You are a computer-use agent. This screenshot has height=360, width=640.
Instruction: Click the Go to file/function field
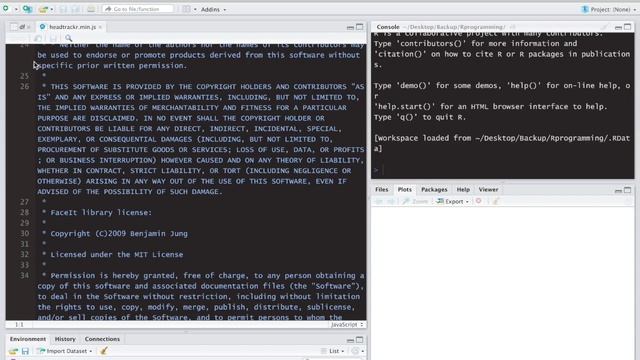point(138,9)
